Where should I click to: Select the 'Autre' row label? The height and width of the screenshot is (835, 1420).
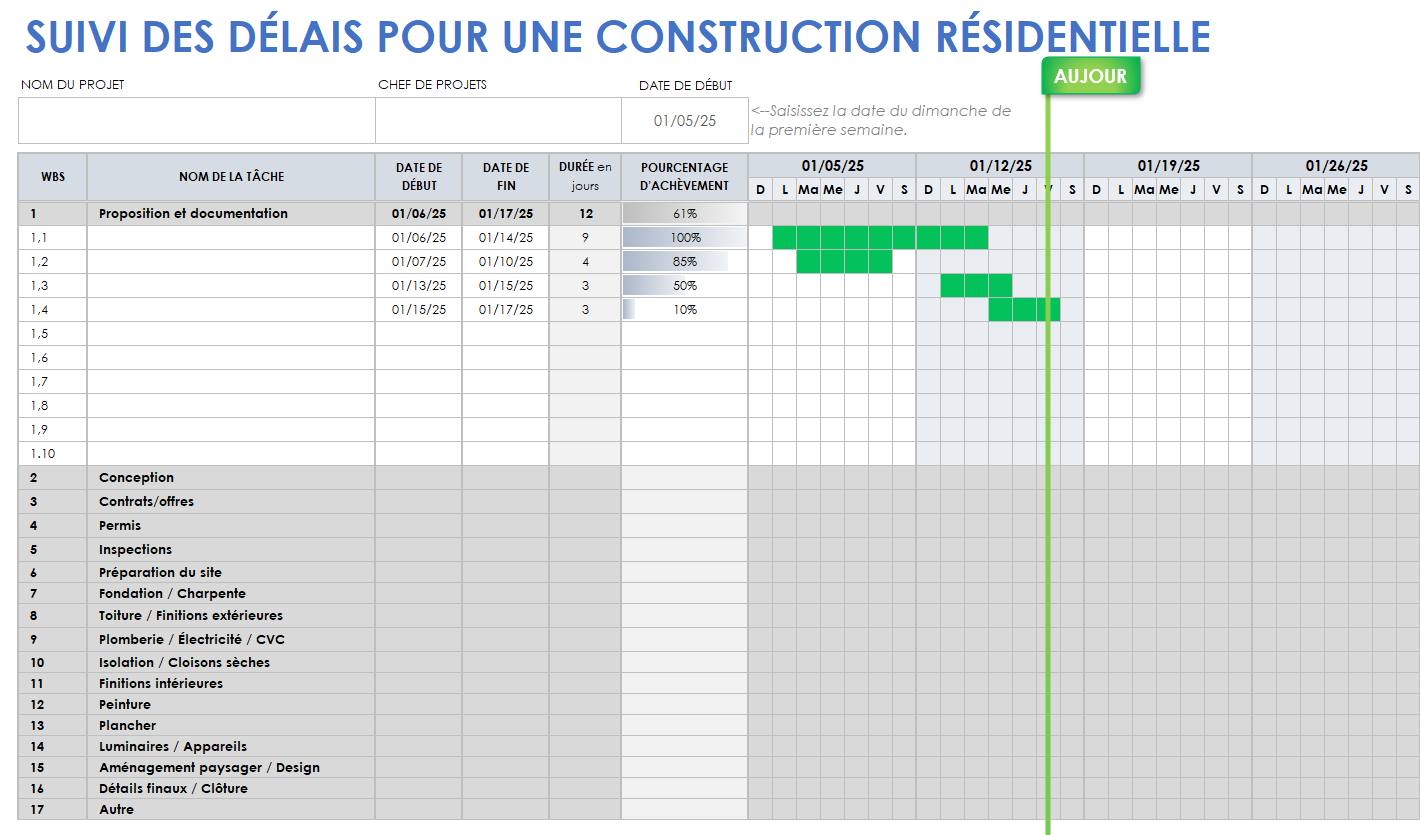pyautogui.click(x=116, y=810)
